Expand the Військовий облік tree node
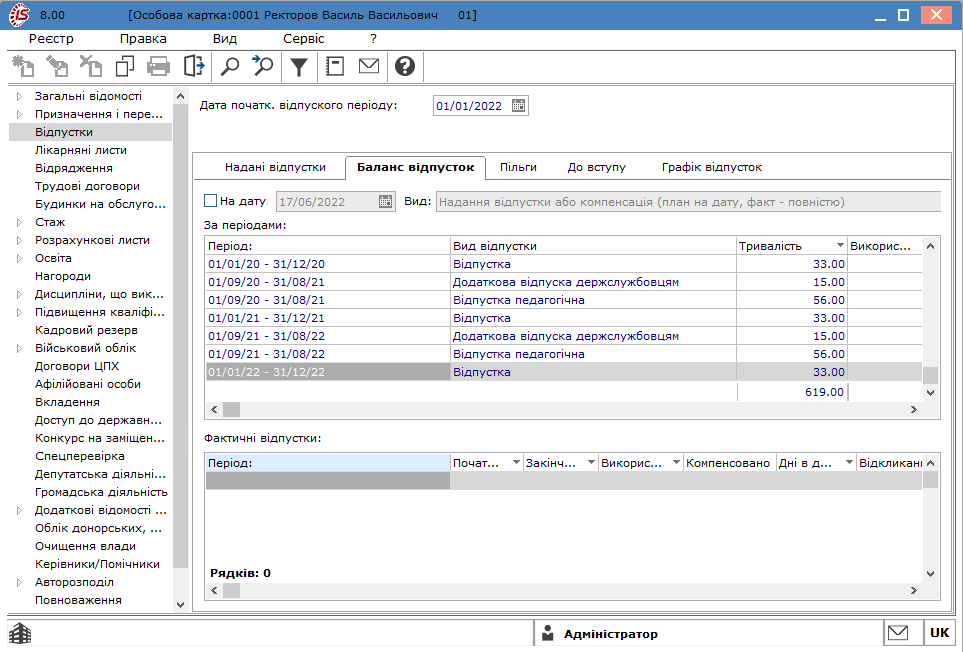The image size is (963, 652). [x=20, y=348]
